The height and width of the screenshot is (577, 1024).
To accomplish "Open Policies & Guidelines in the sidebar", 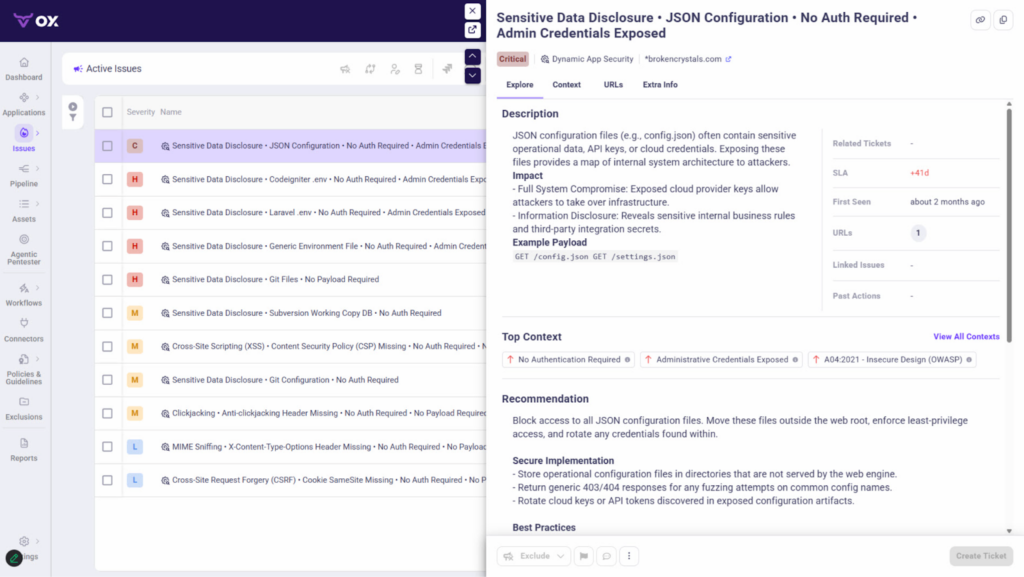I will pos(24,369).
